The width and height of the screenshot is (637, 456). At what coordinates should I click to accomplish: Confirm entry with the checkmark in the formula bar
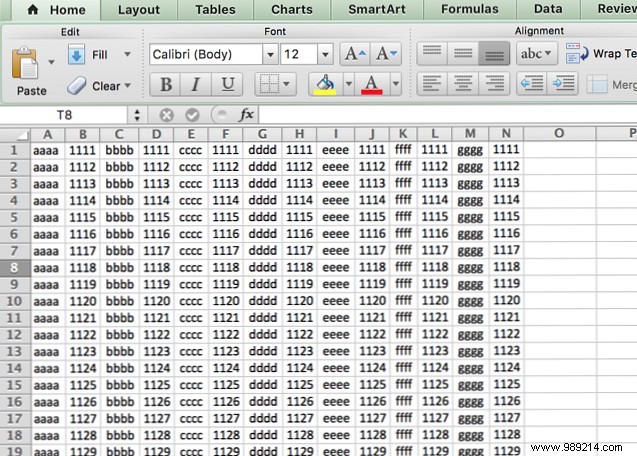pos(192,115)
